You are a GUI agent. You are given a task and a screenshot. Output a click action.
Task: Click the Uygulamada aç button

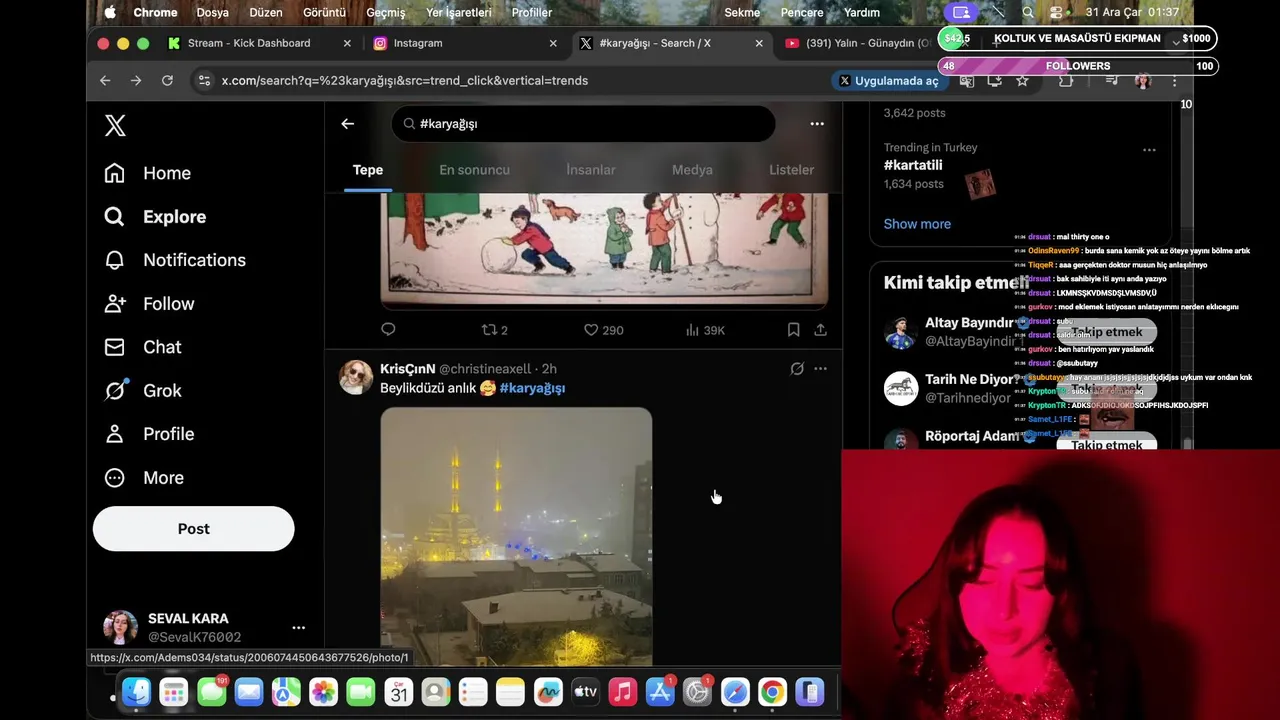[x=889, y=80]
